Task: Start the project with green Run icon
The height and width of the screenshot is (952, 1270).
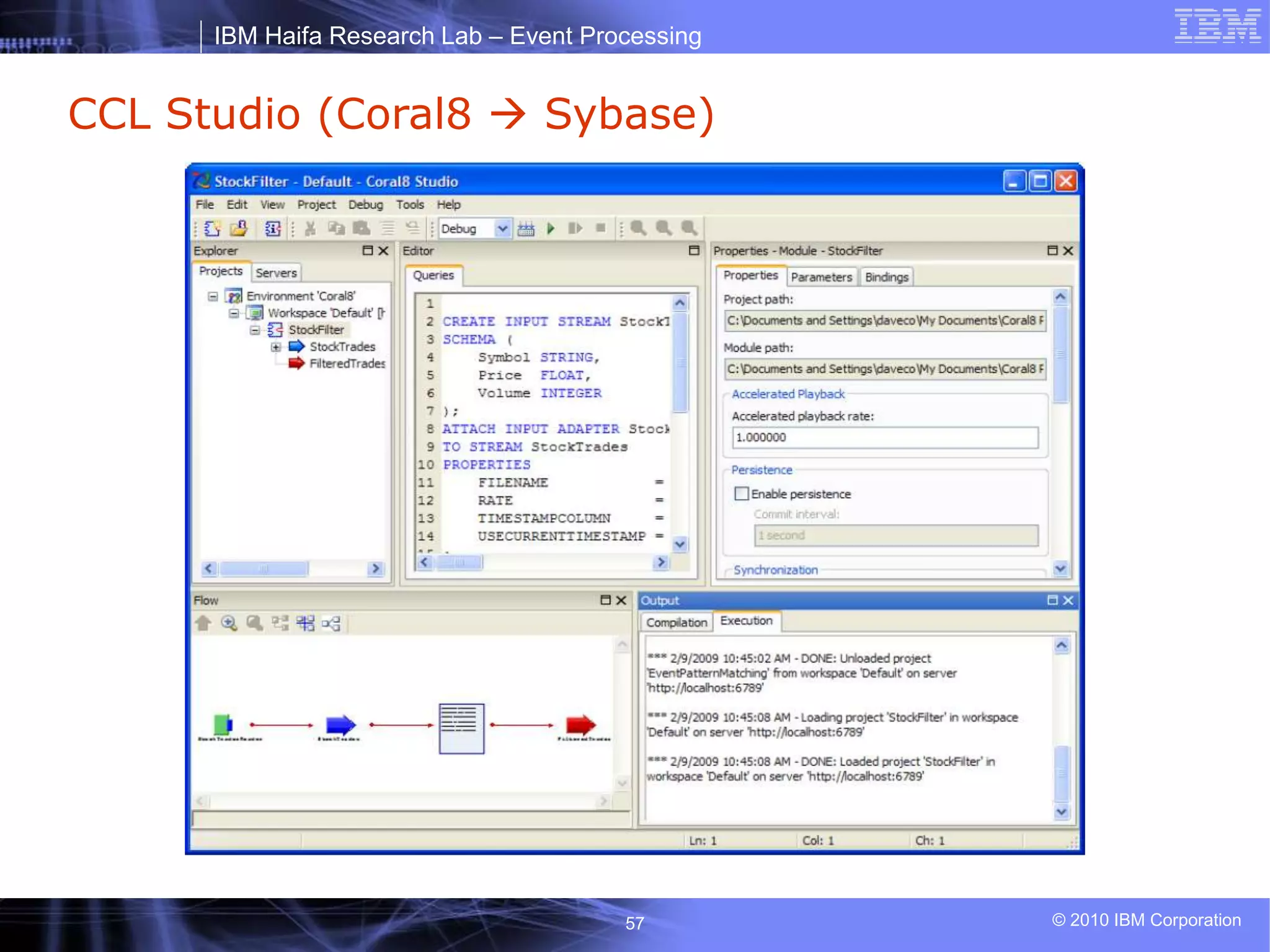Action: (x=551, y=229)
